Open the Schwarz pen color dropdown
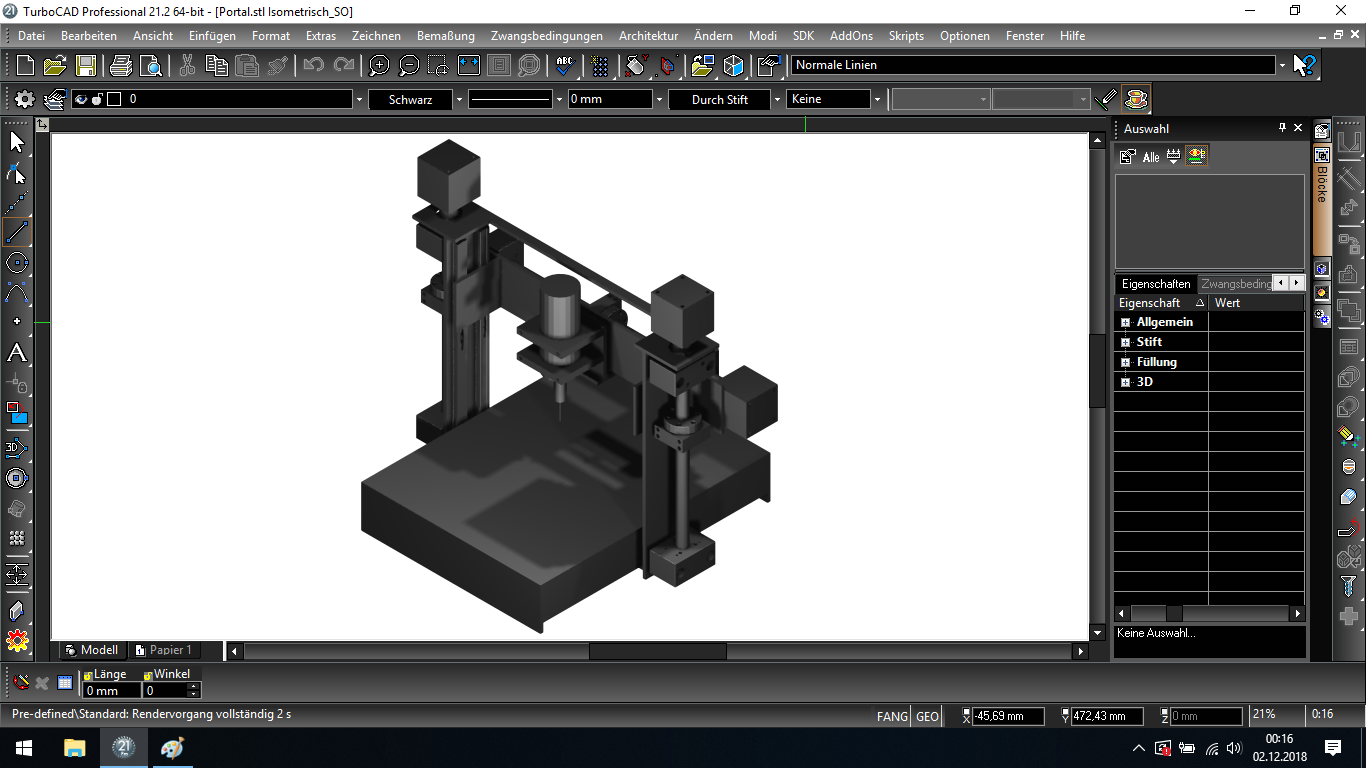 click(x=459, y=99)
